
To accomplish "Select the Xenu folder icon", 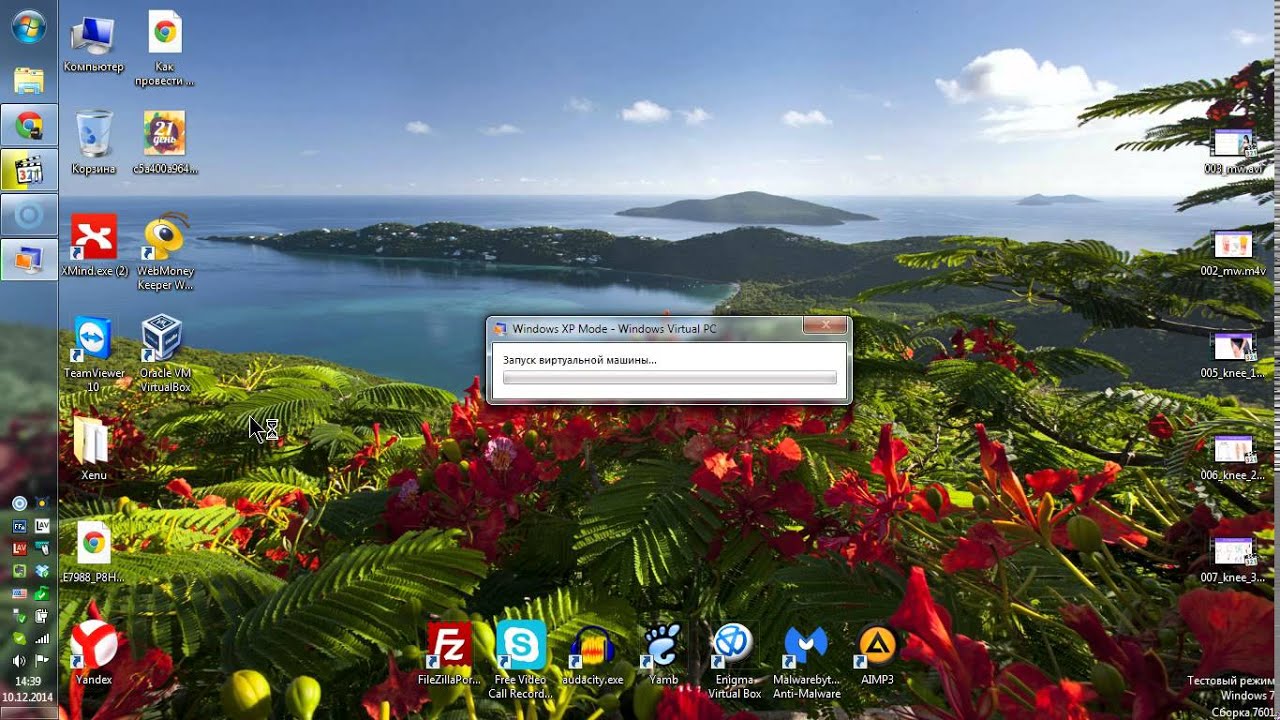I will (93, 447).
